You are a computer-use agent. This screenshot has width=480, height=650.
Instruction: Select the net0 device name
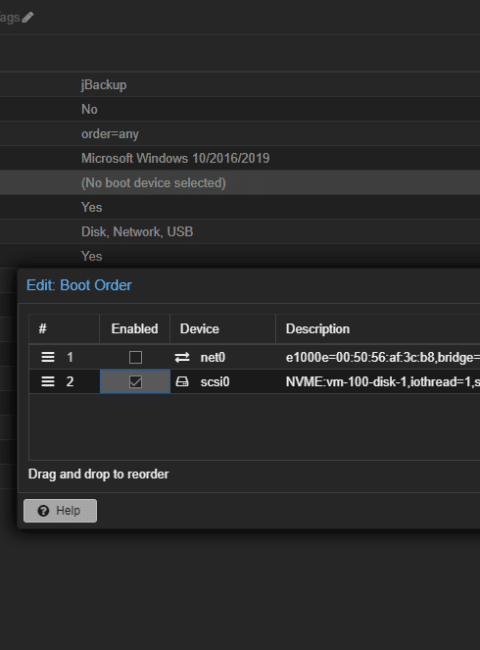(x=213, y=357)
